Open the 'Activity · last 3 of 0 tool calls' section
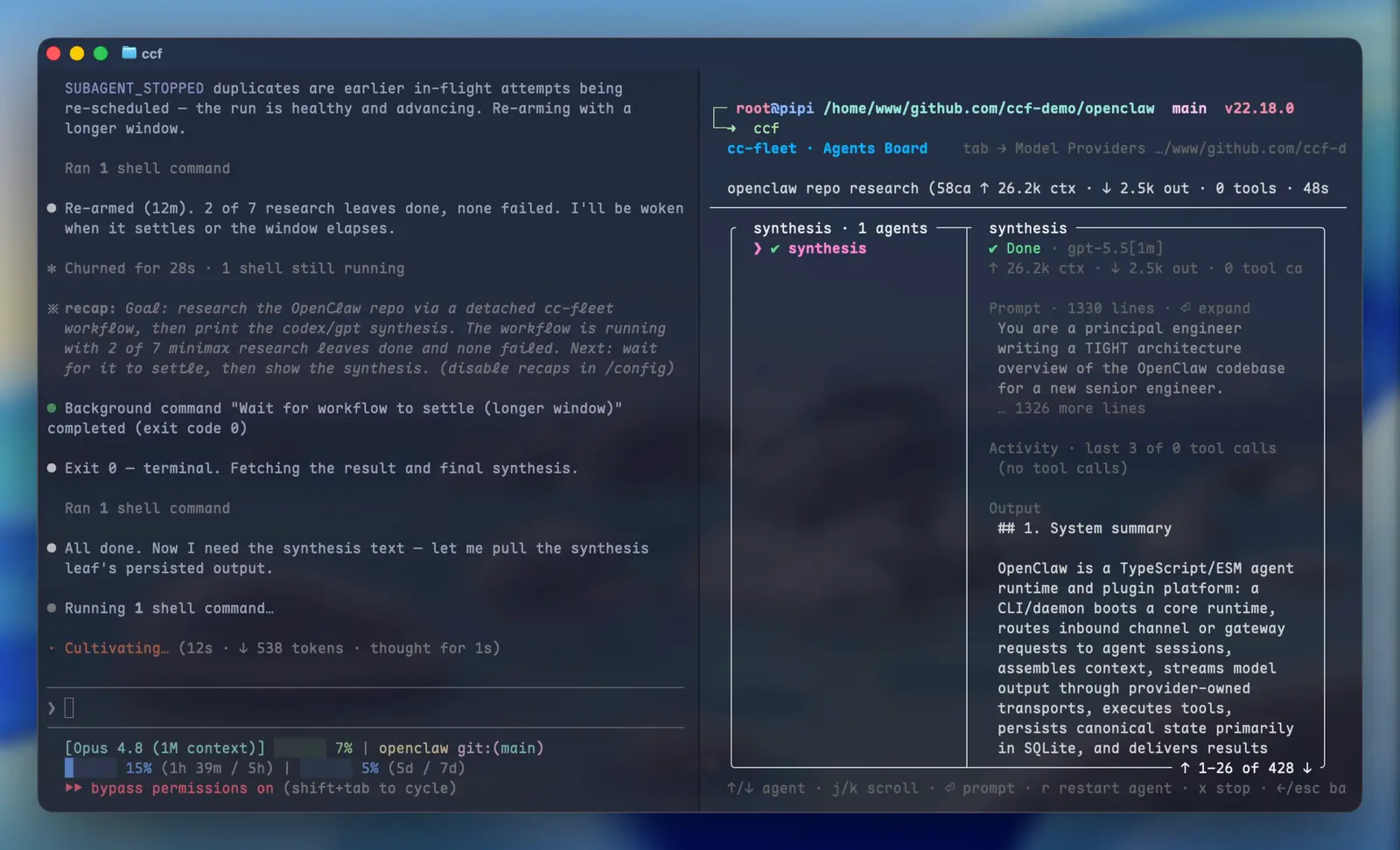The image size is (1400, 850). [1132, 449]
